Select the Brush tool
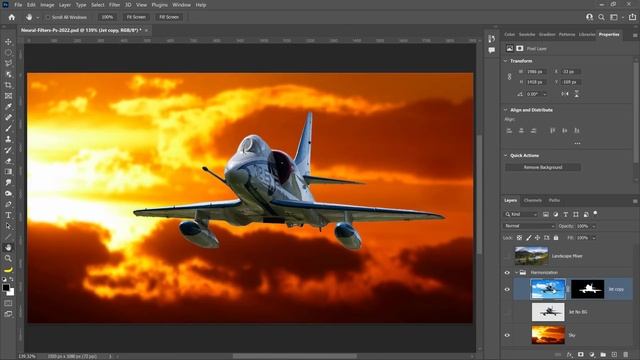This screenshot has width=640, height=360. pyautogui.click(x=8, y=129)
